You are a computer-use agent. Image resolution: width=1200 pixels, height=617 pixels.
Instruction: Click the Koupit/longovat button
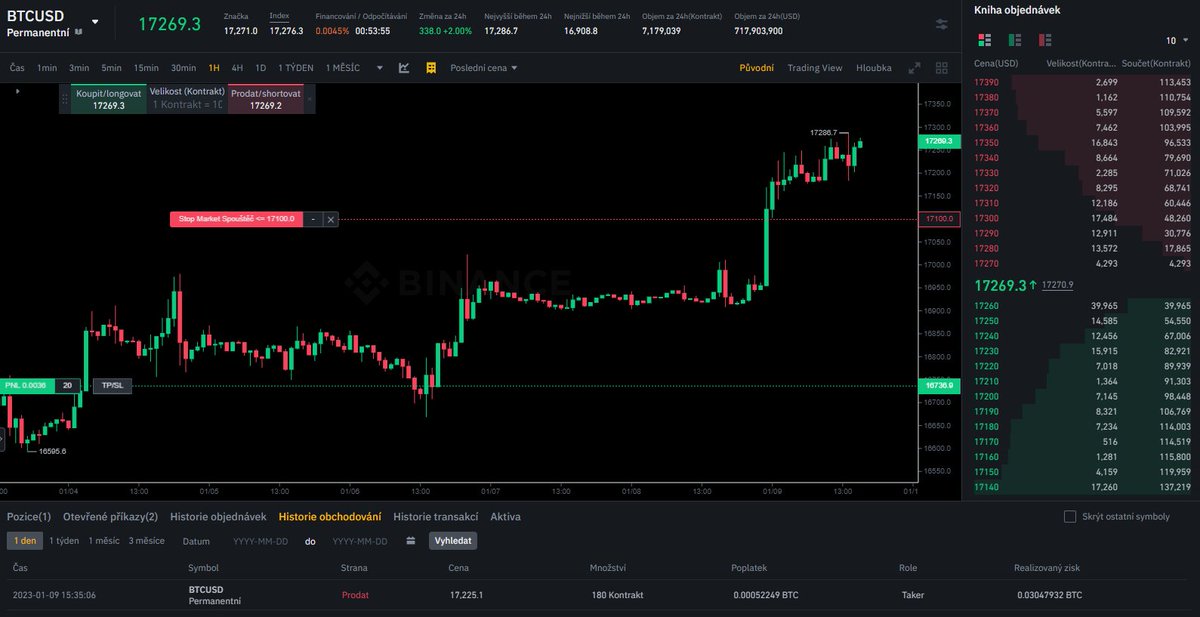click(x=109, y=98)
